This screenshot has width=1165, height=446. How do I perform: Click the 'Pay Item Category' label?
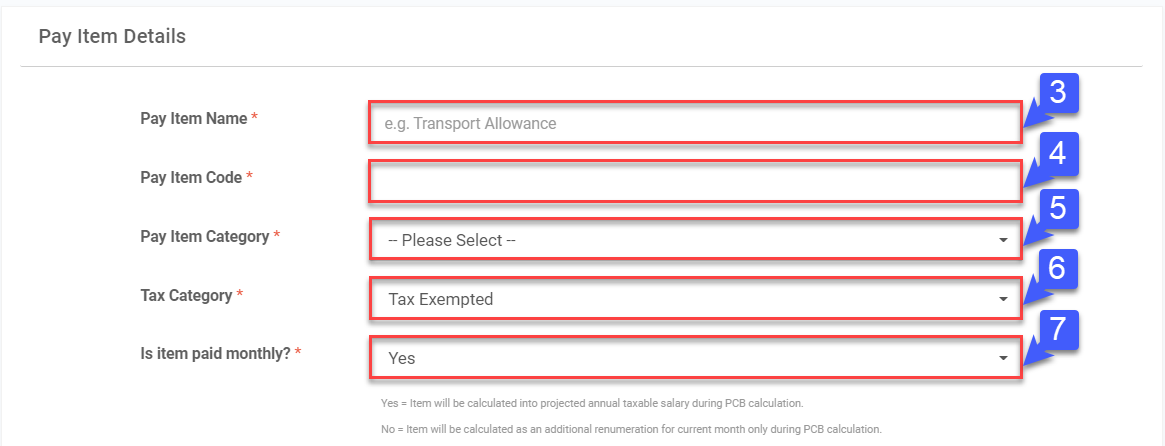pyautogui.click(x=205, y=237)
